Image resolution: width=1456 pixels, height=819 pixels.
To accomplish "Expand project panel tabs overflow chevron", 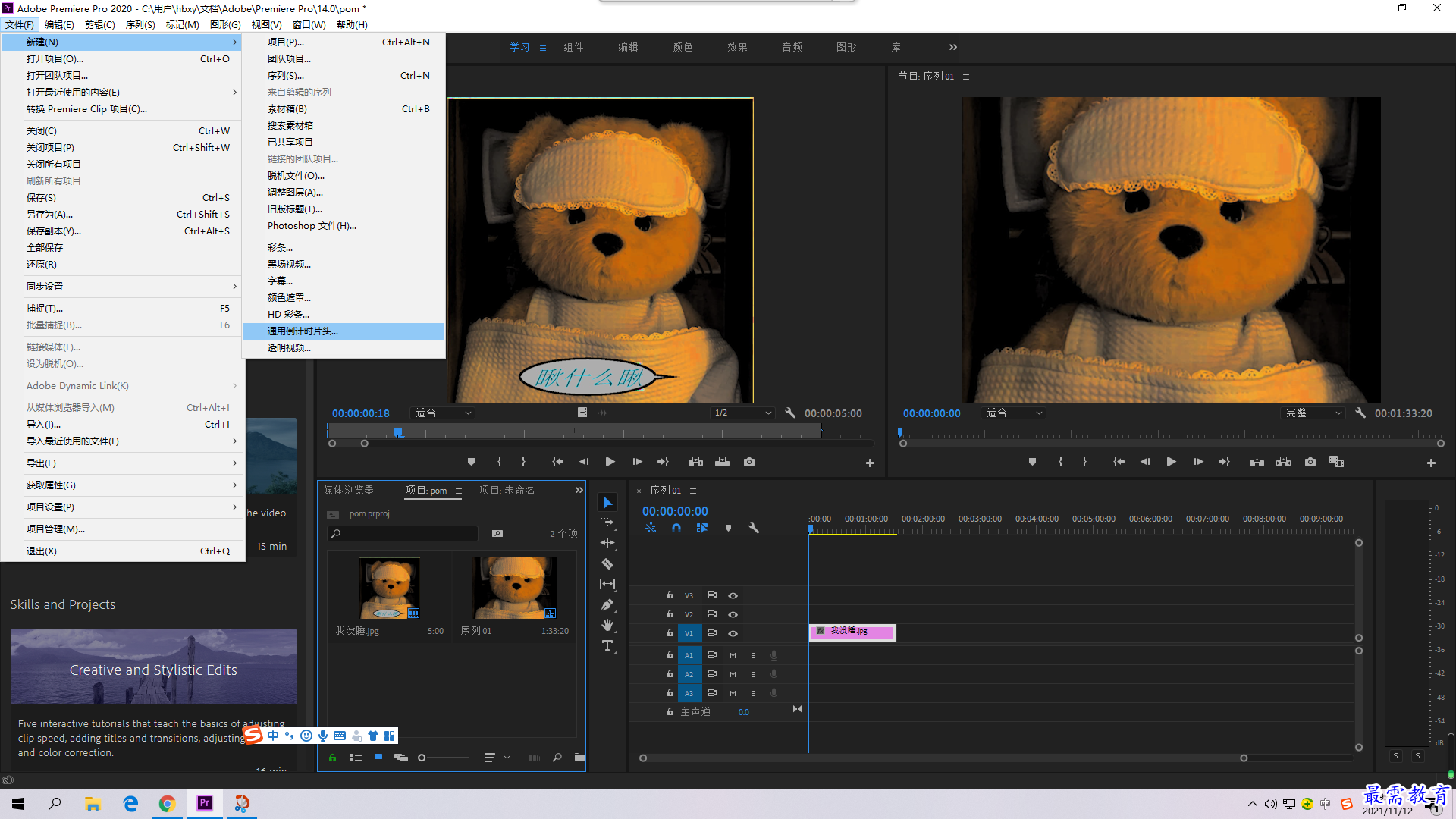I will [579, 491].
